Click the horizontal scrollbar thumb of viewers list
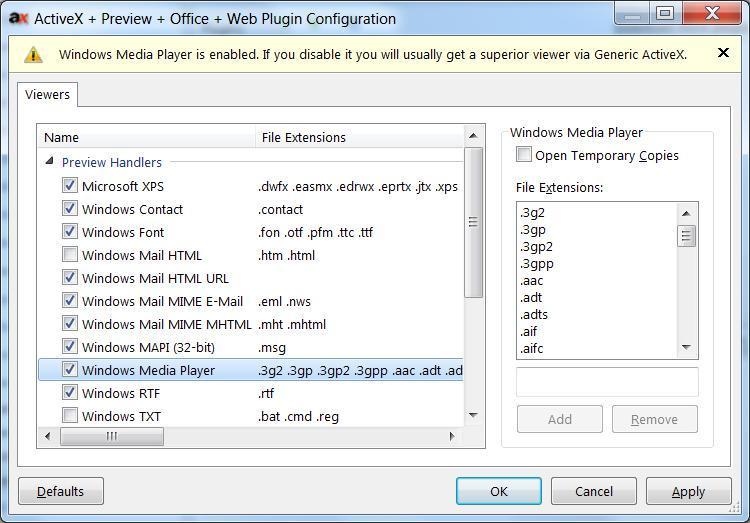The image size is (750, 523). coord(112,436)
